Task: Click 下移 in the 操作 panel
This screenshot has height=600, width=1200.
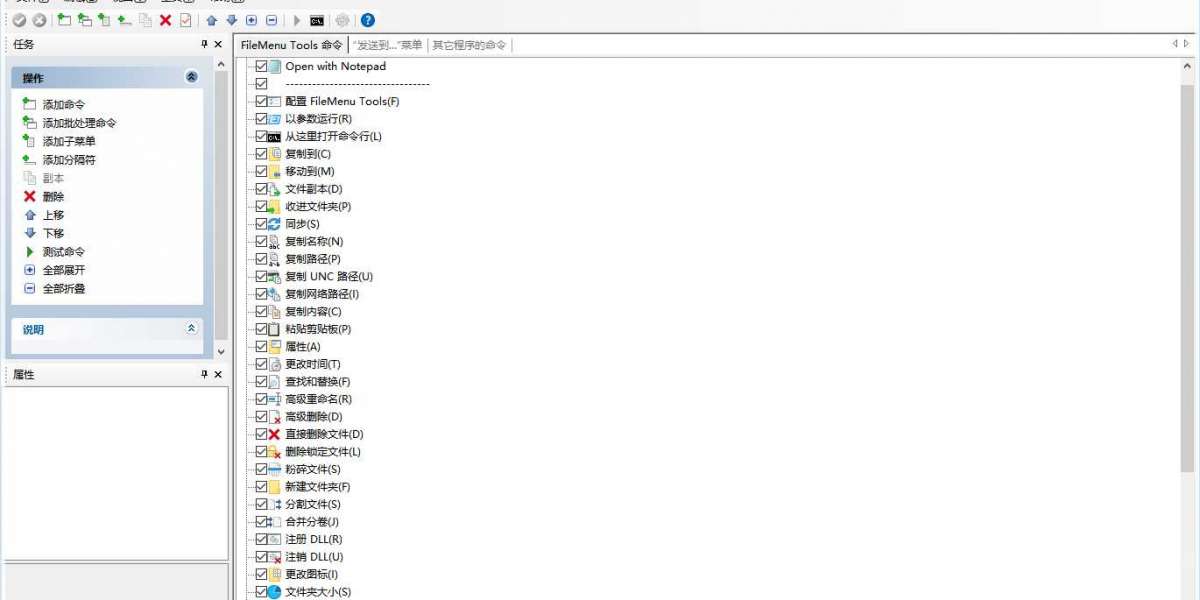Action: click(53, 233)
